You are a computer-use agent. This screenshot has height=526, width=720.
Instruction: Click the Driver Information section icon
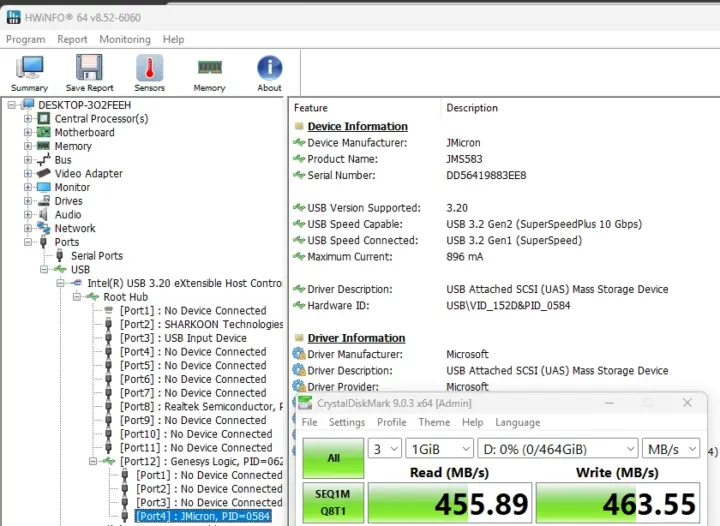point(299,338)
